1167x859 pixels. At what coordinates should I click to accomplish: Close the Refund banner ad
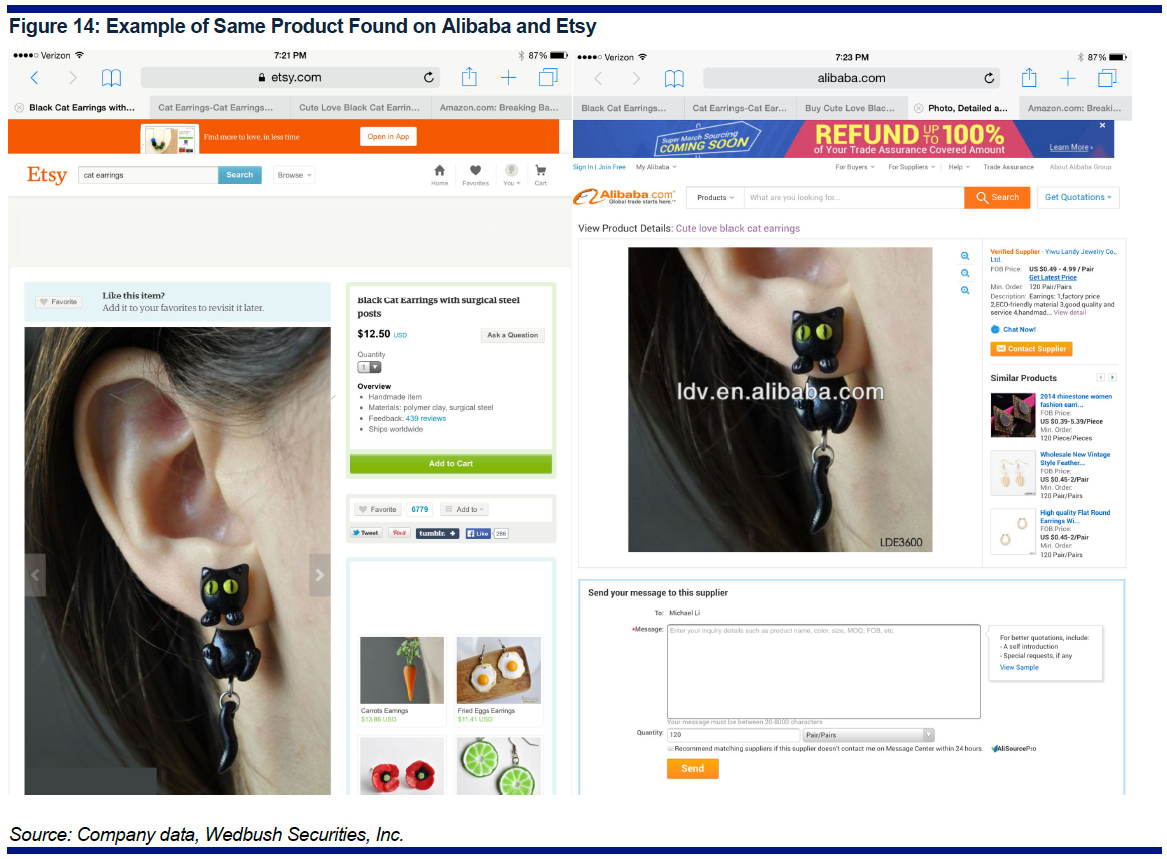pos(1102,126)
